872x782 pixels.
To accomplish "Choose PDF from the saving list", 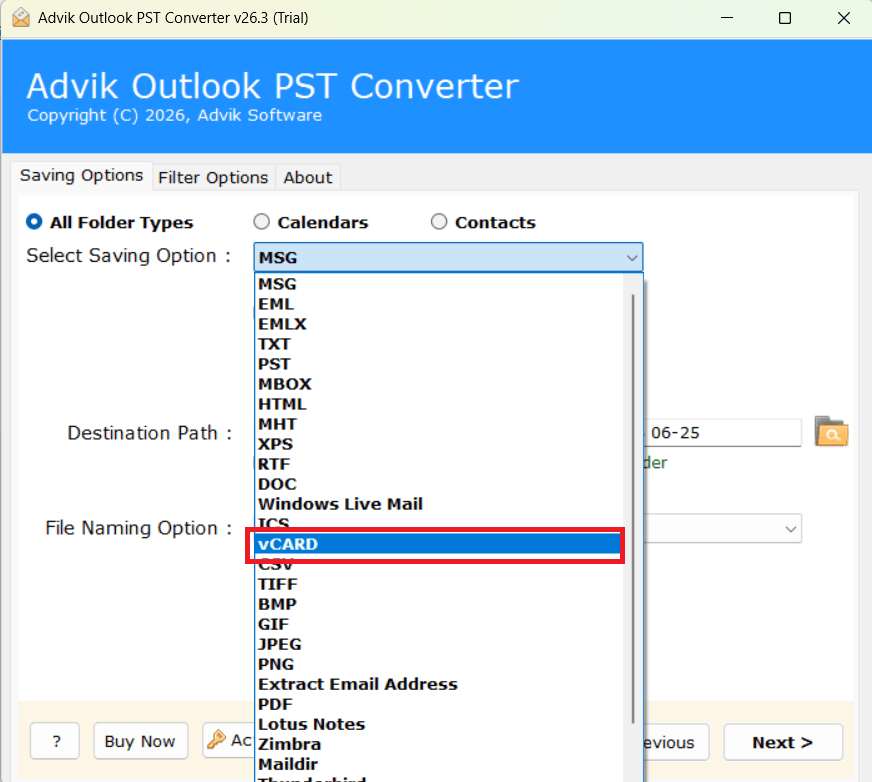I will [x=439, y=704].
